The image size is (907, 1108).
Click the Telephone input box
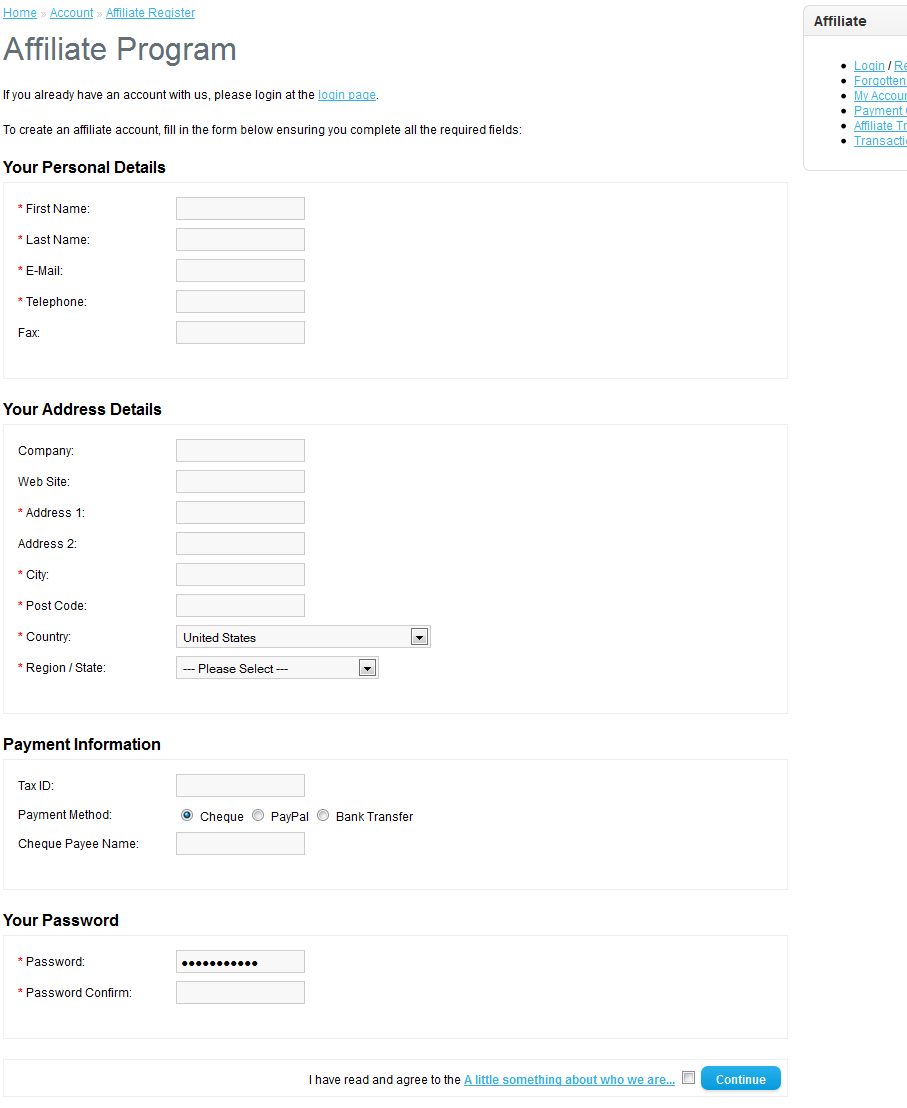[240, 301]
